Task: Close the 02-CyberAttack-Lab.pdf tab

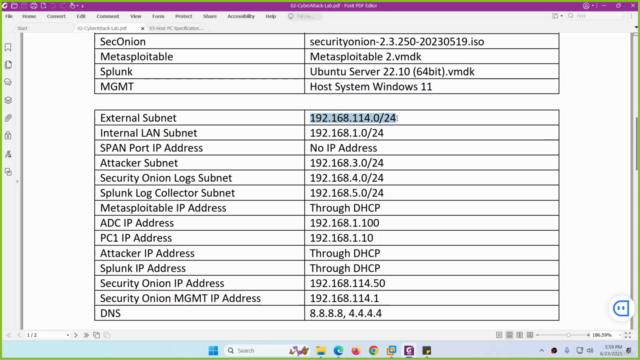Action: coord(142,29)
